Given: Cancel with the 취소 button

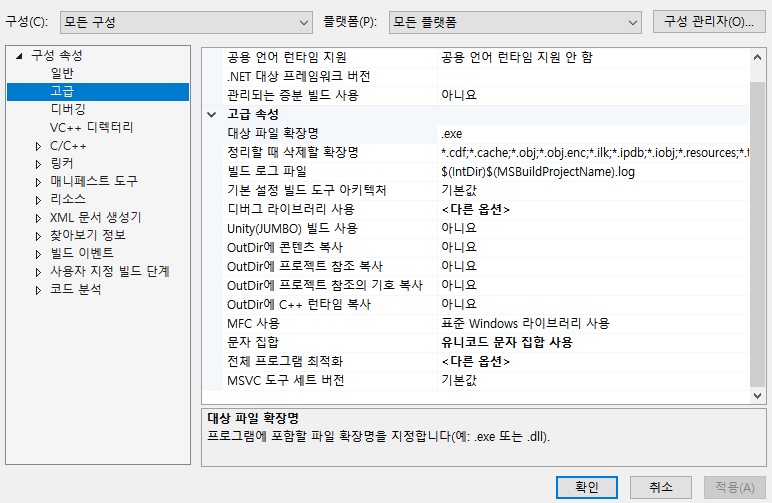Looking at the screenshot, I should click(661, 487).
